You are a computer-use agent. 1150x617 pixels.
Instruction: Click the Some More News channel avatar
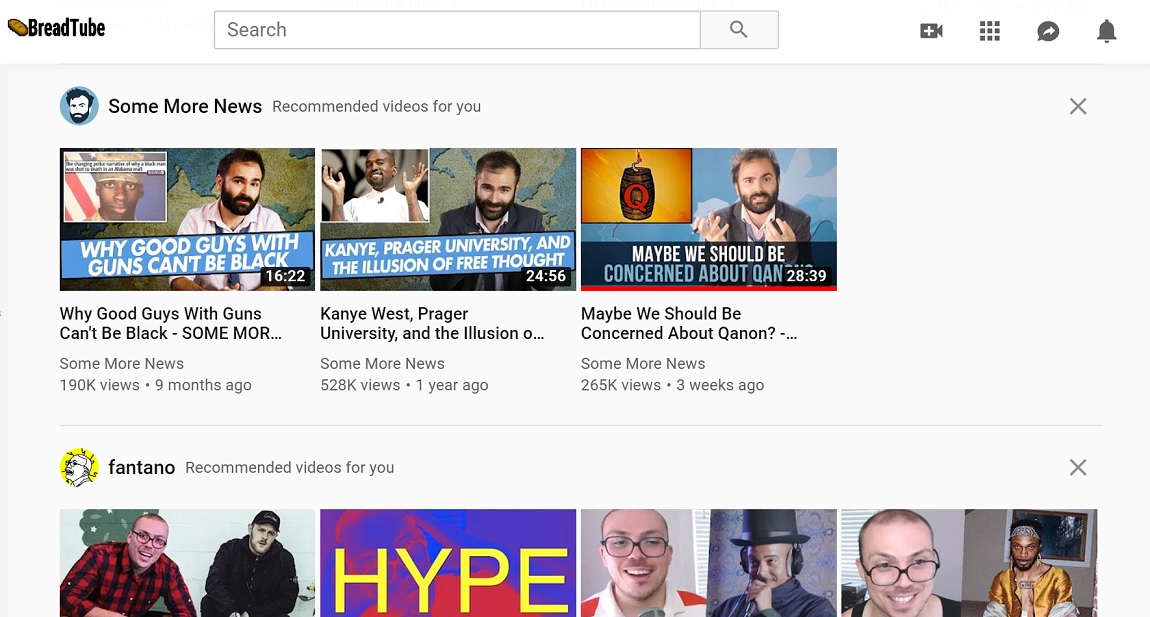pyautogui.click(x=79, y=106)
